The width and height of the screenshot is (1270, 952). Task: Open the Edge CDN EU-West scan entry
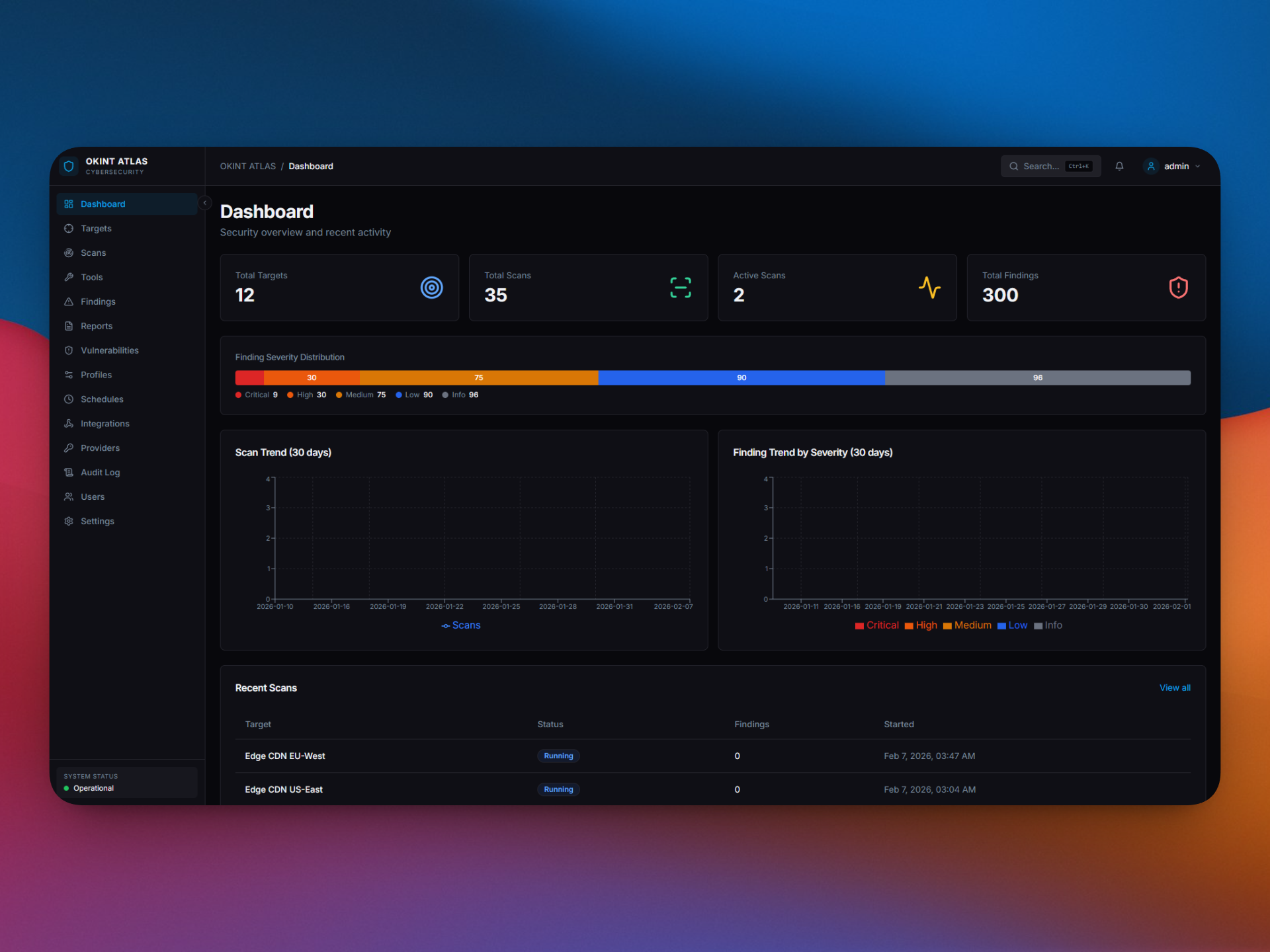(x=284, y=756)
